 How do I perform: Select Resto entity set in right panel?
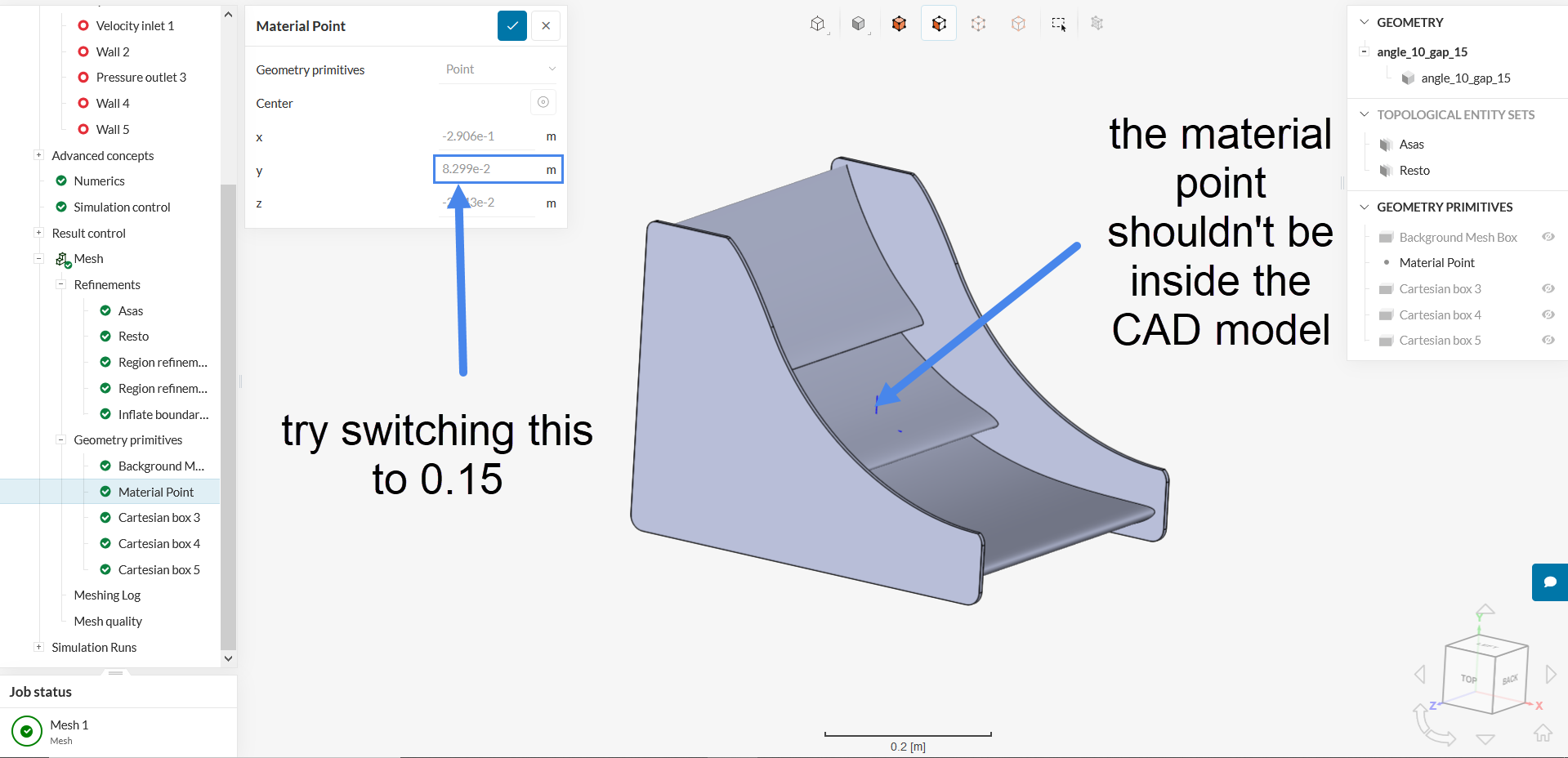[x=1414, y=171]
